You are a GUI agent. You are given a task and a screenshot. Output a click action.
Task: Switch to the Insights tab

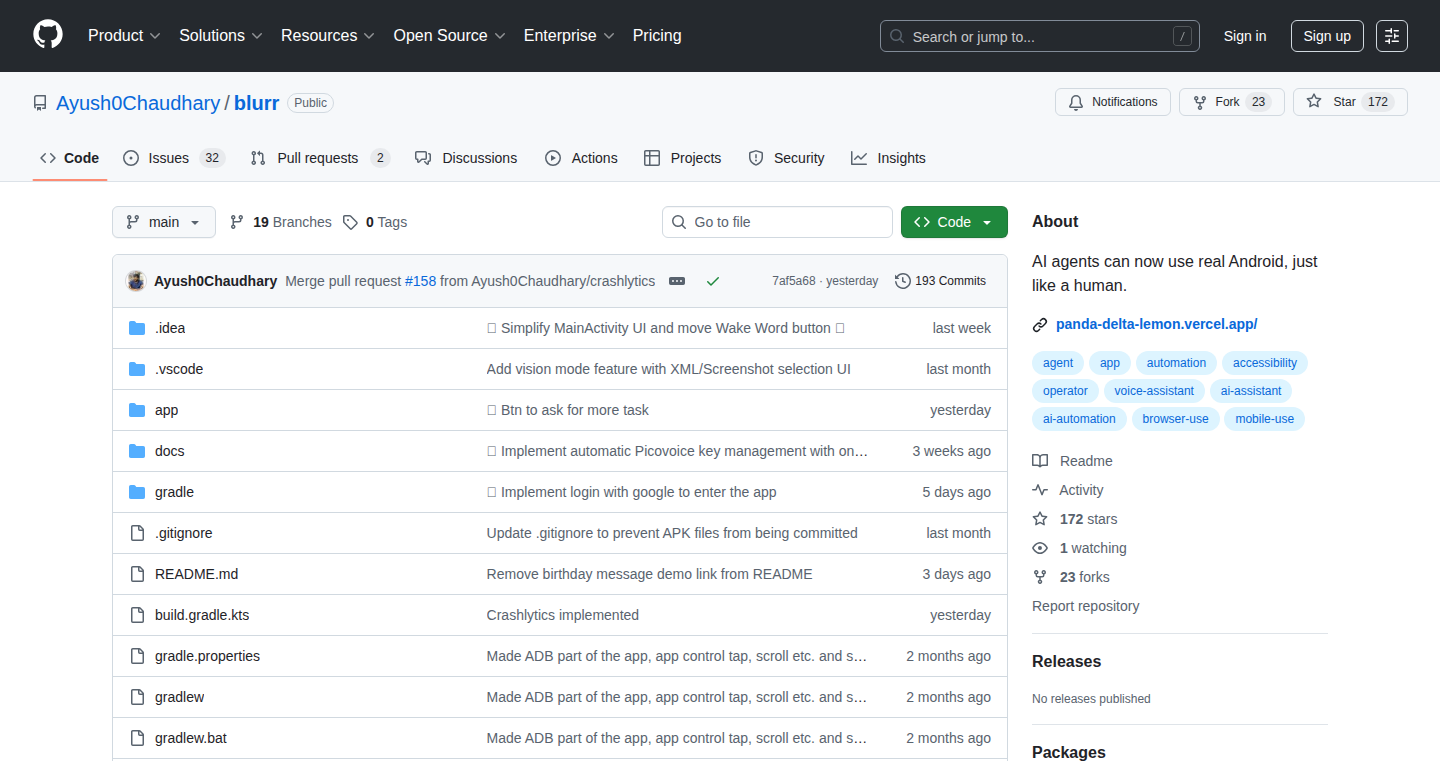click(x=888, y=158)
